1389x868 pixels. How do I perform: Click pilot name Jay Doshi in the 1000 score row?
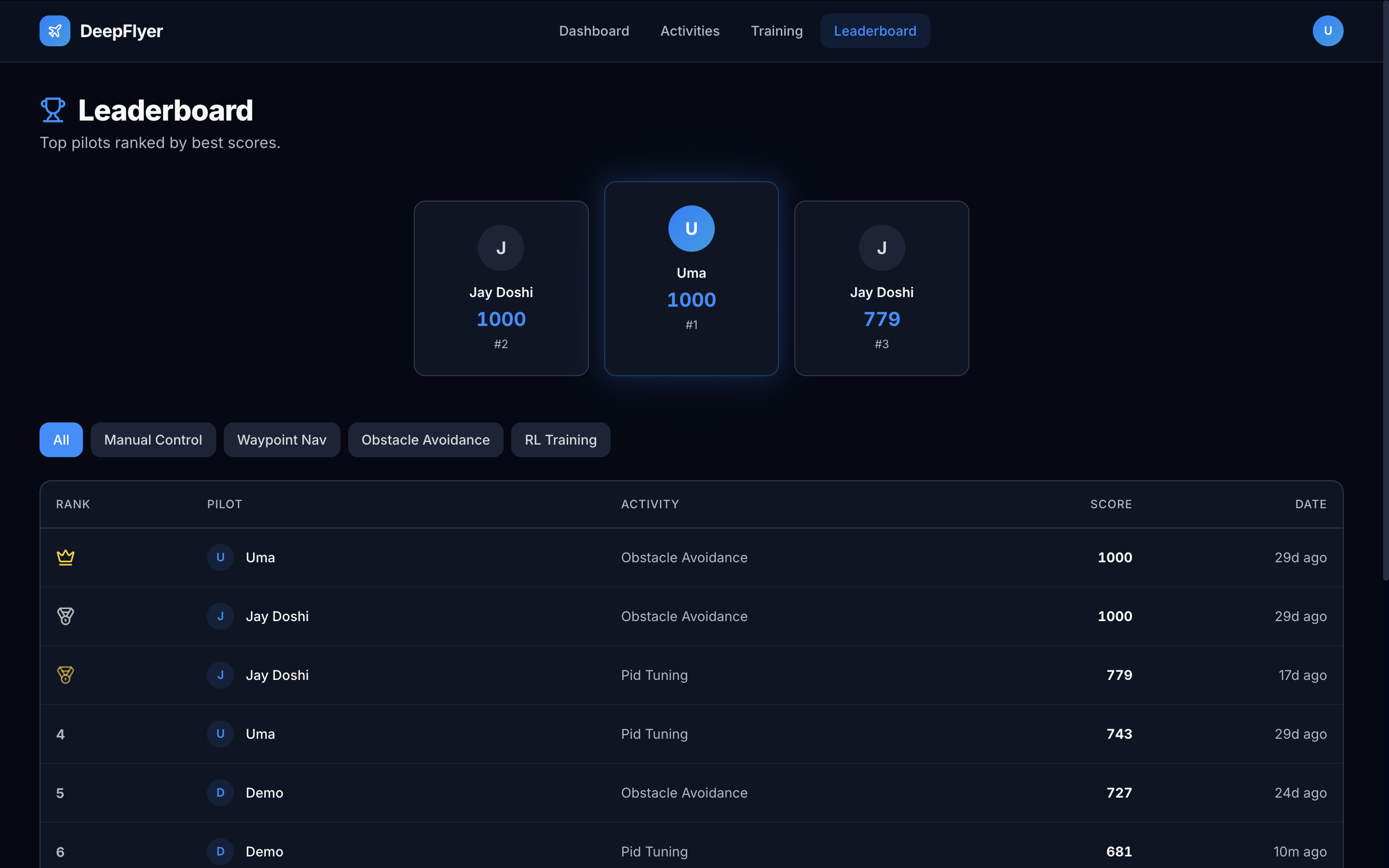coord(277,617)
